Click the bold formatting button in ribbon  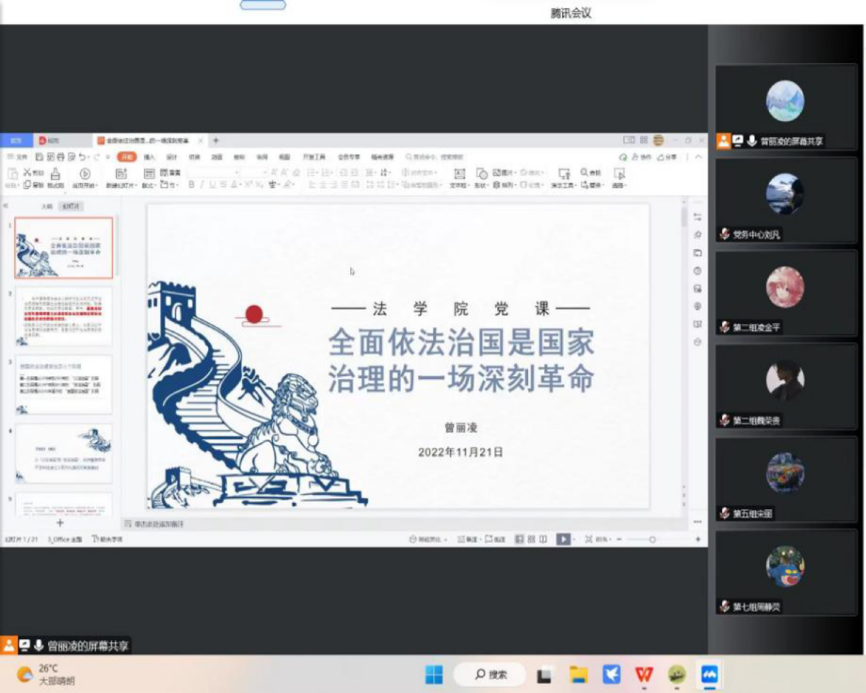point(191,185)
